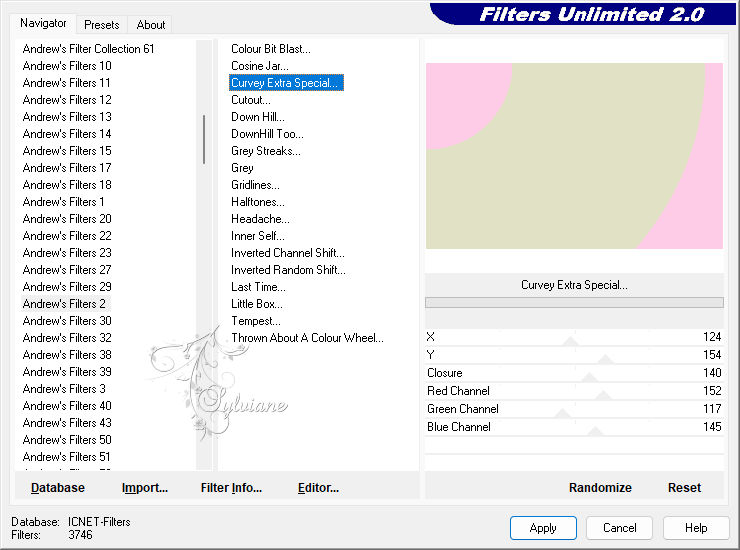
Task: Open the About tab
Action: [151, 25]
